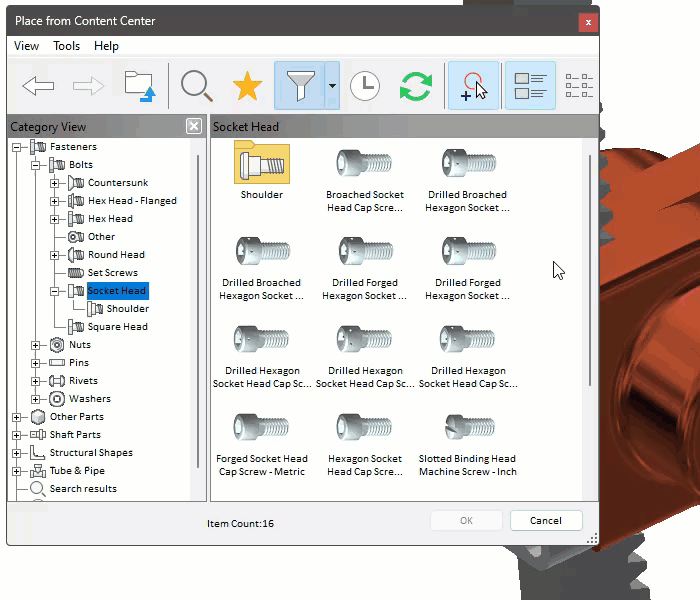This screenshot has width=700, height=600.
Task: Open the Shoulder folder thumbnail
Action: (x=262, y=162)
